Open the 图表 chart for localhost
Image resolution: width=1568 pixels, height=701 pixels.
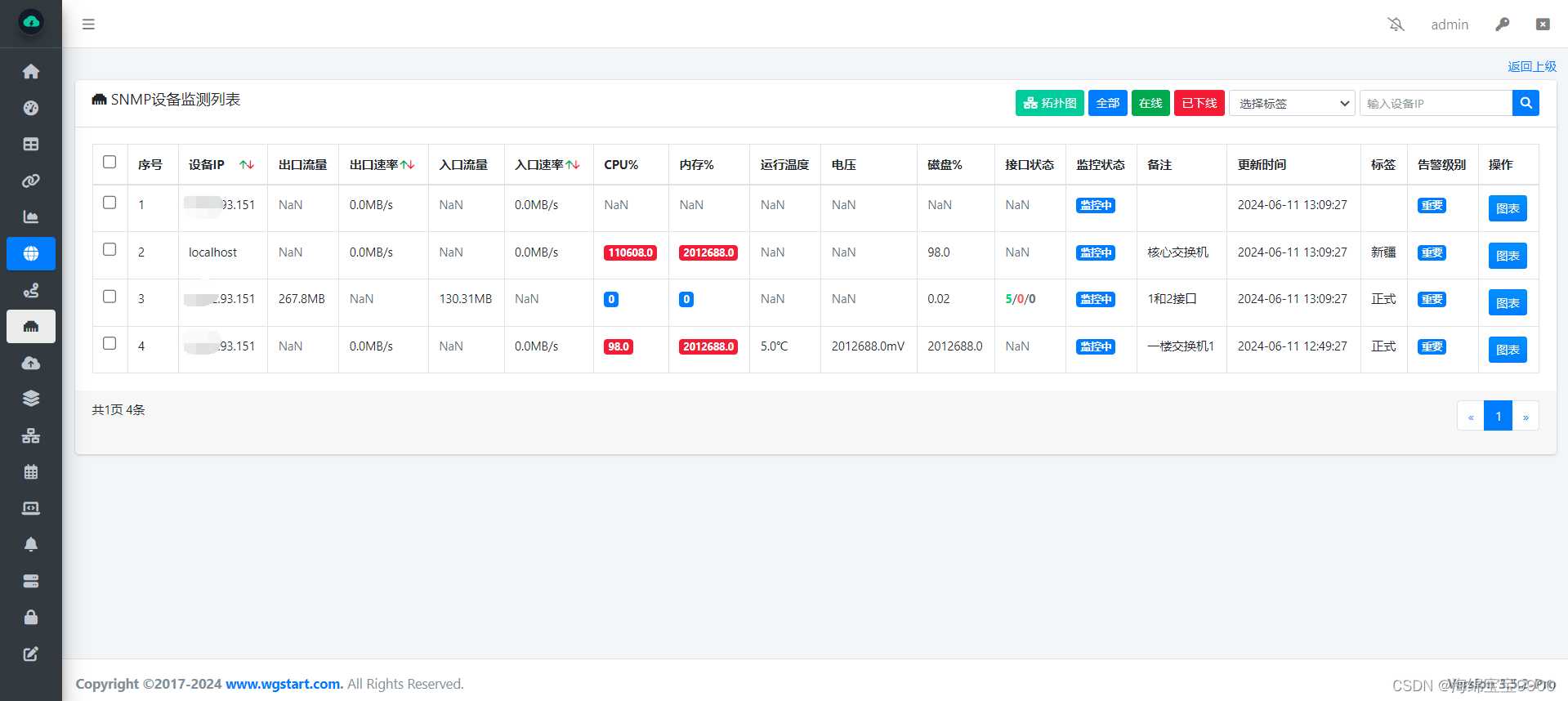coord(1508,256)
